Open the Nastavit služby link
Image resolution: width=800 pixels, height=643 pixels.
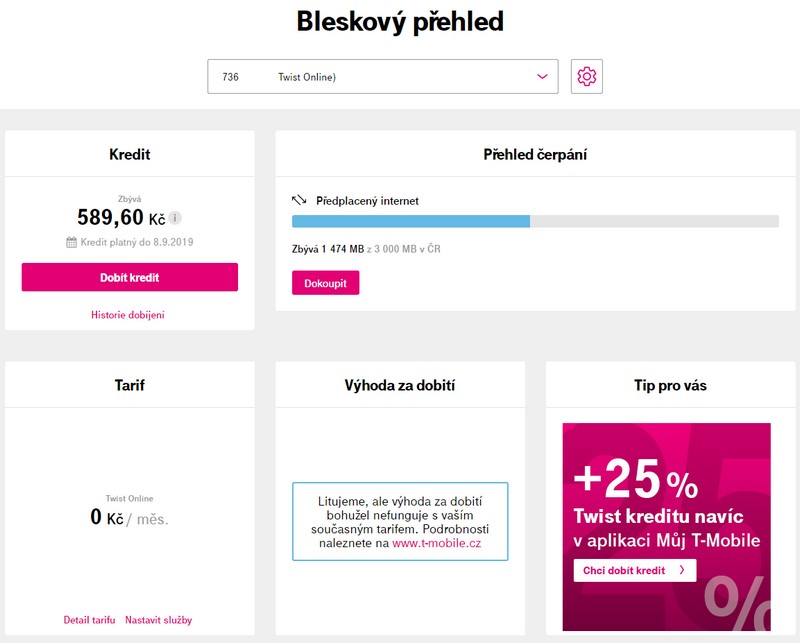click(x=159, y=620)
